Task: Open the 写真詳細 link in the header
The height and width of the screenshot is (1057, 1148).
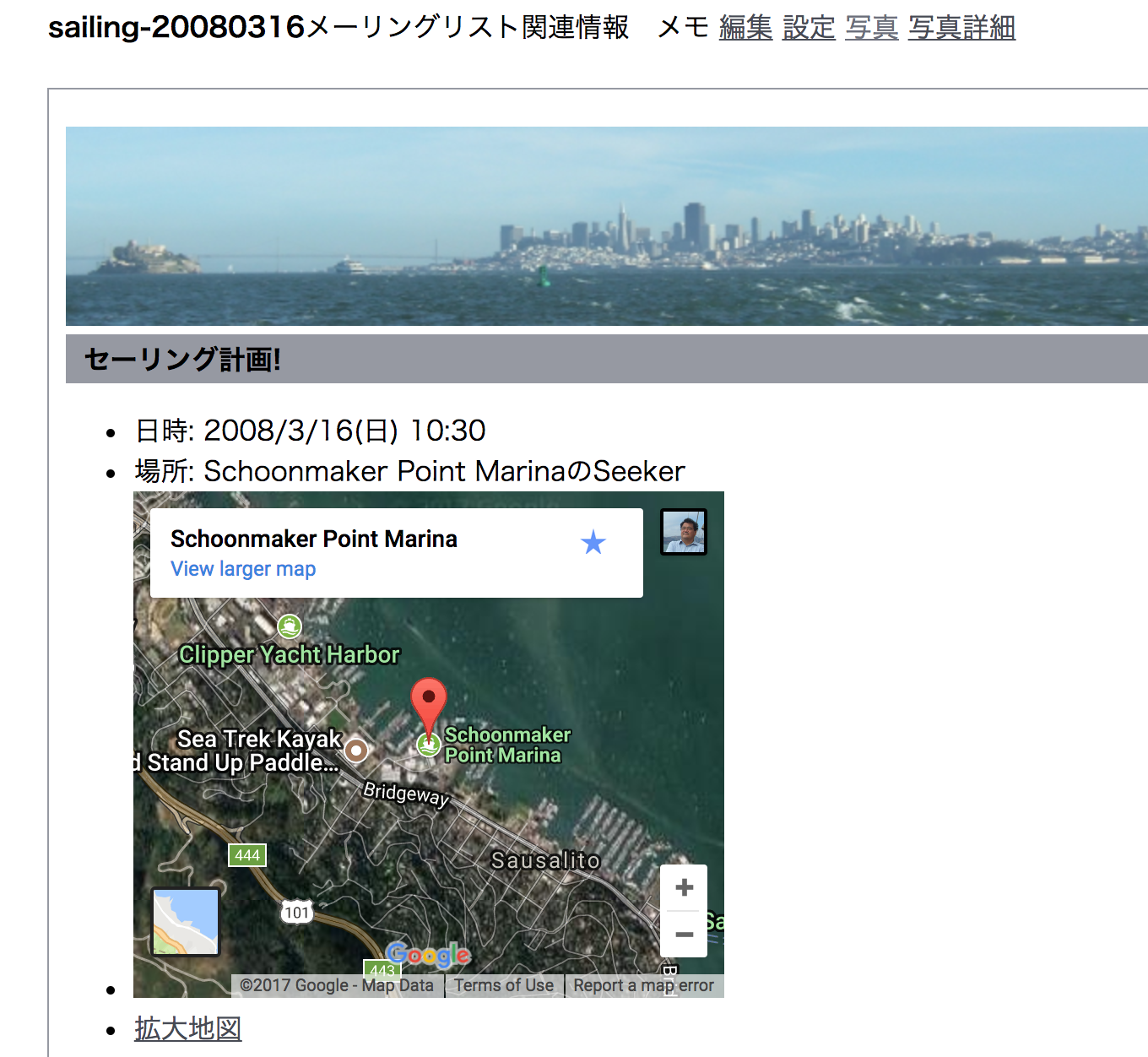Action: click(x=961, y=28)
